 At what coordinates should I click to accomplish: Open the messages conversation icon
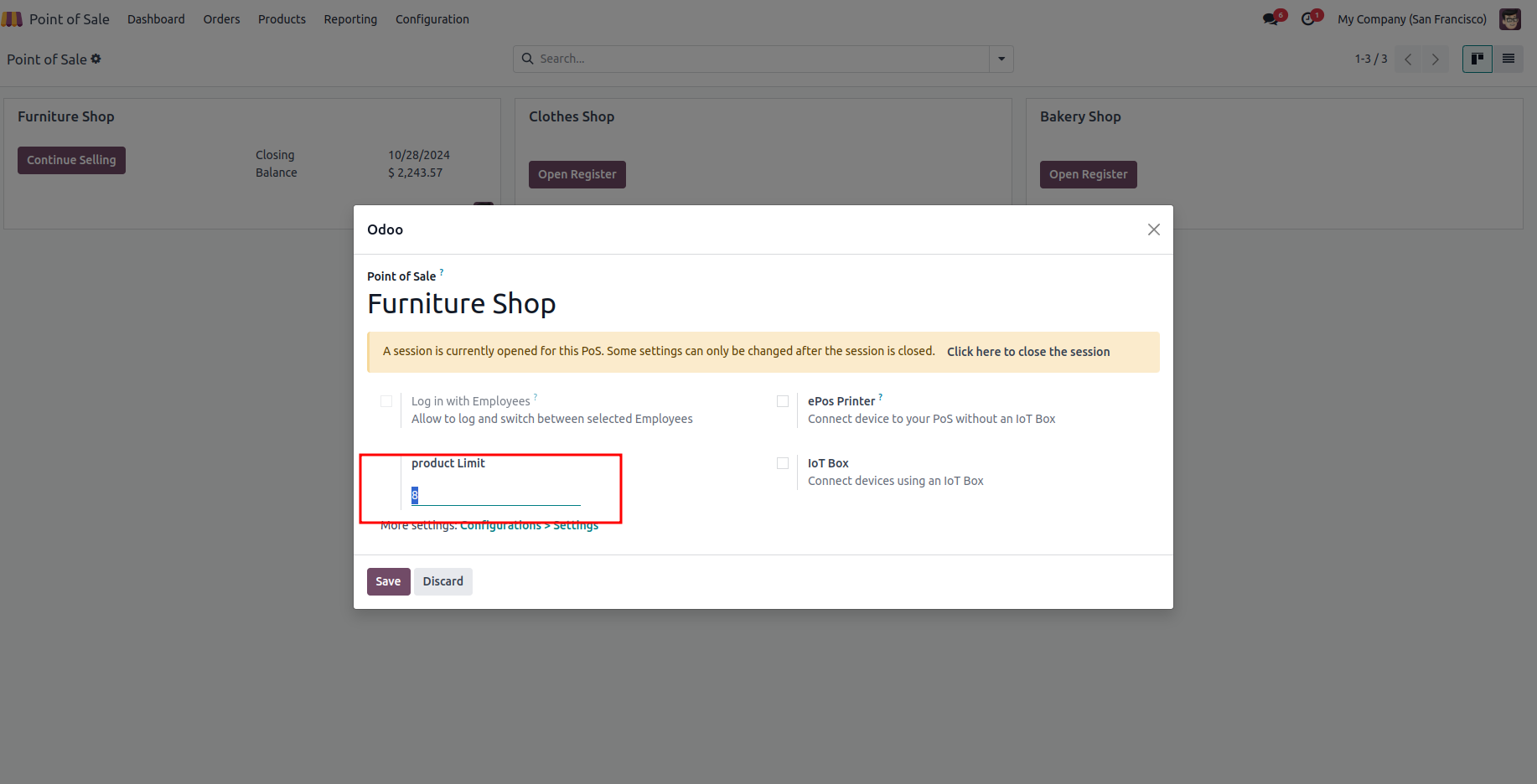pyautogui.click(x=1271, y=18)
